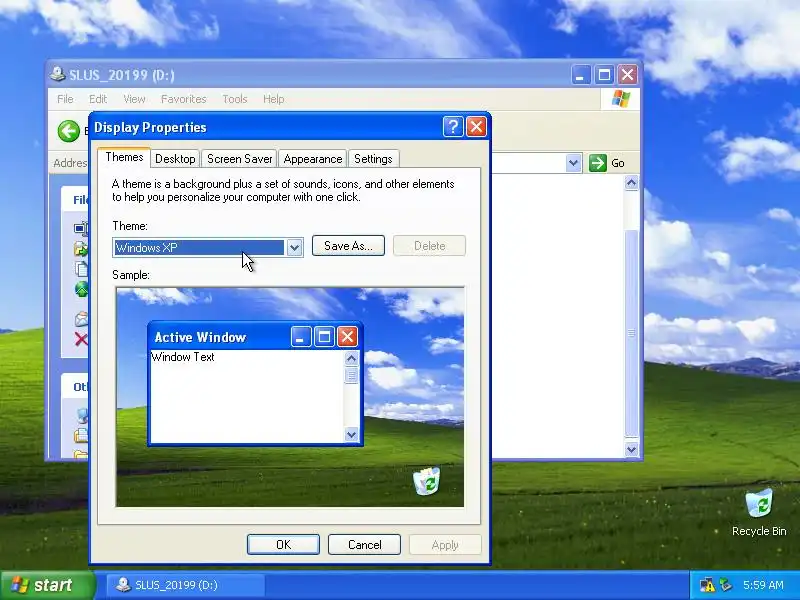Screen dimensions: 800x600
Task: Click the Start button
Action: 47,585
